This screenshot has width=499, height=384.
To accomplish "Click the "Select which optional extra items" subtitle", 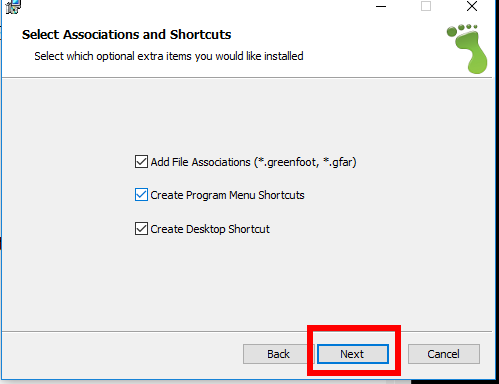I will [169, 56].
